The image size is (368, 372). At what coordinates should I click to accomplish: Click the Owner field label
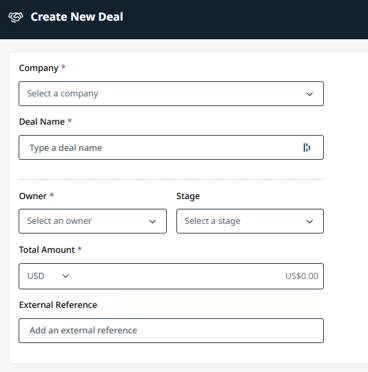tap(33, 196)
